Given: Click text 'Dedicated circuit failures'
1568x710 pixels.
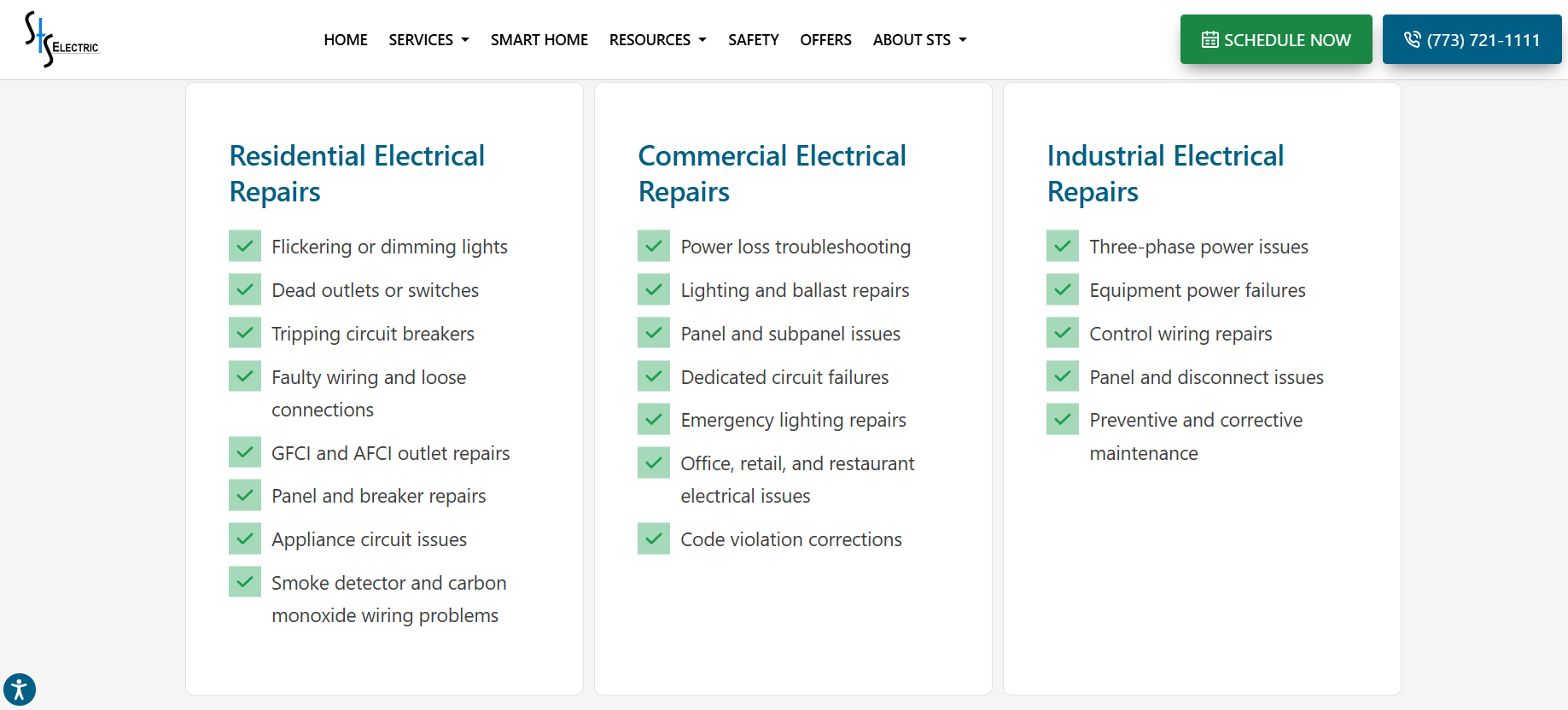Looking at the screenshot, I should coord(784,377).
